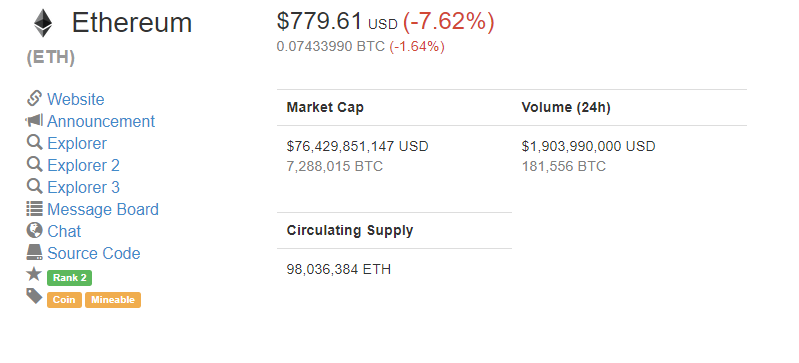Open the Source Code link
799x363 pixels.
pos(94,253)
